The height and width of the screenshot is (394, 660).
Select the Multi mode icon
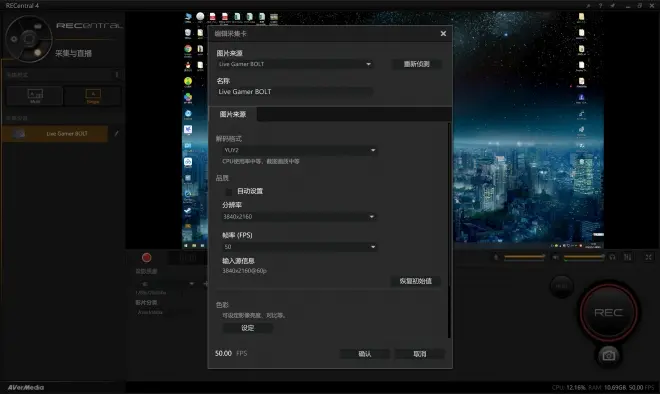(x=35, y=96)
